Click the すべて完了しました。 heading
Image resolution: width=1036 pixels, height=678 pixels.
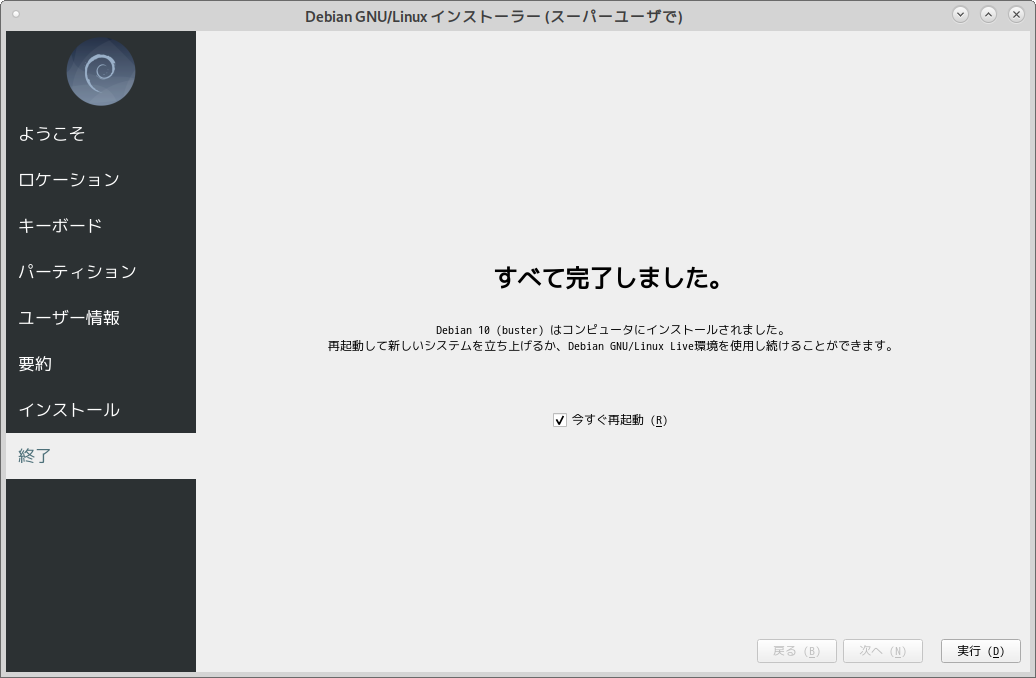tap(609, 278)
